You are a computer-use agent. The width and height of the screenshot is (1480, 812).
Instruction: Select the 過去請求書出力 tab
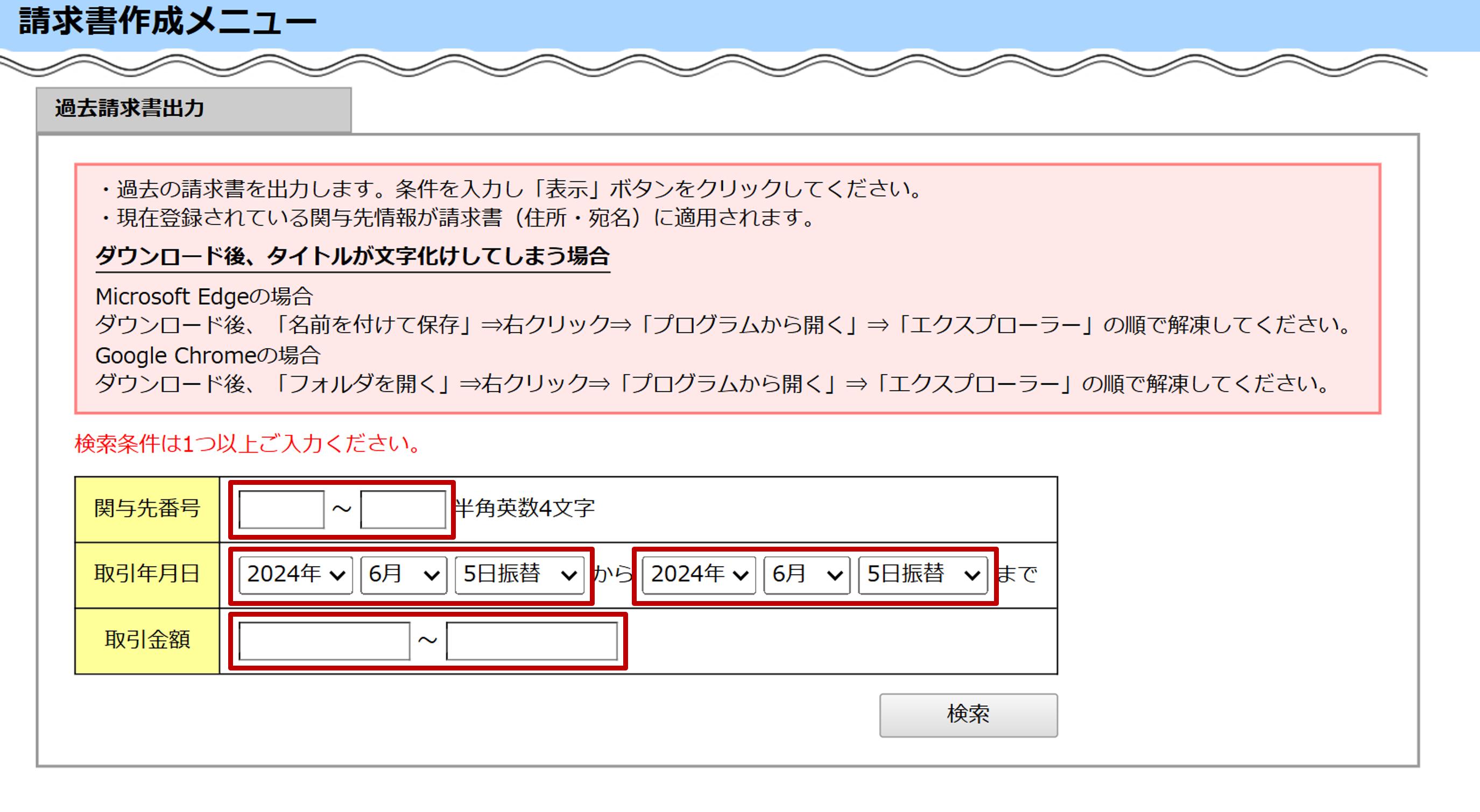click(x=194, y=109)
